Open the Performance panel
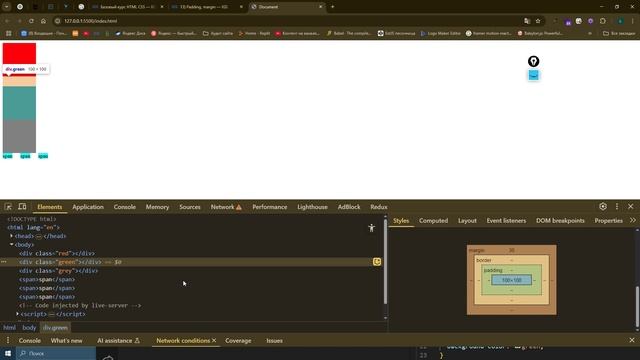Screen dimensions: 640x360 click(269, 207)
